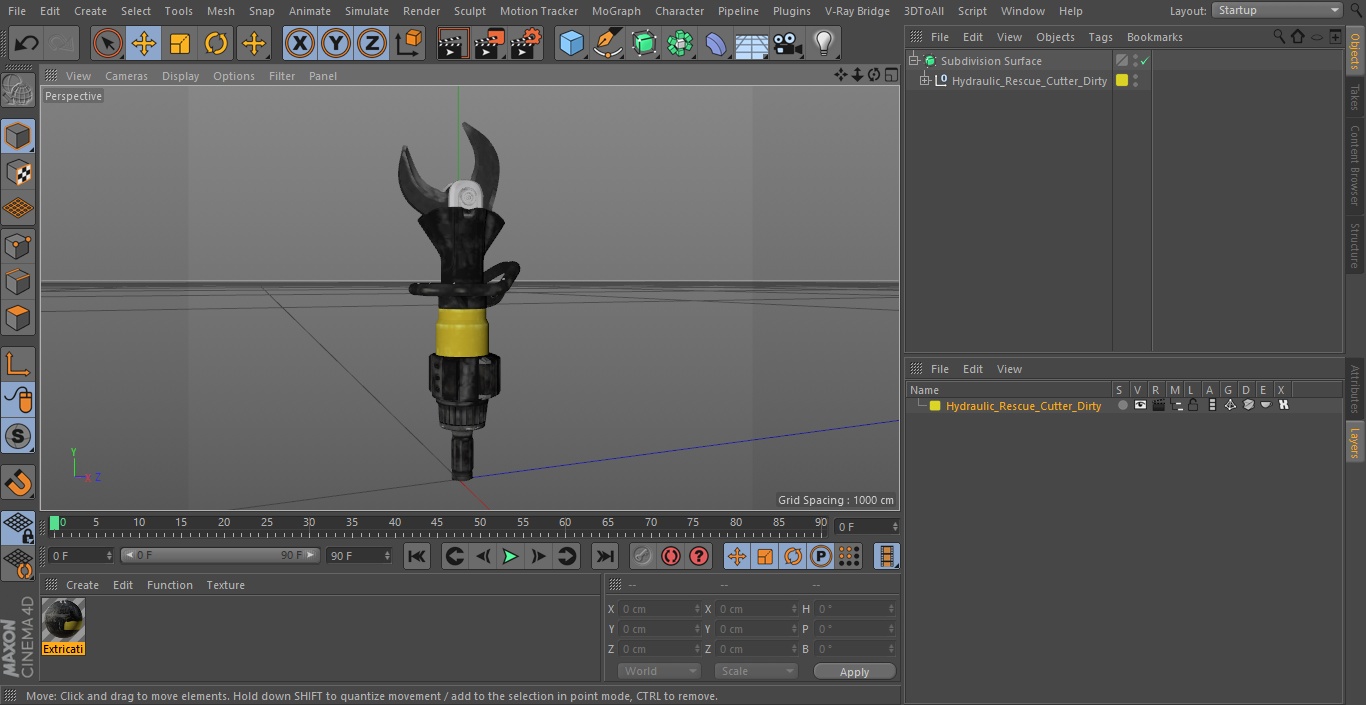Open the Scale mode dropdown
1366x705 pixels.
pyautogui.click(x=756, y=671)
